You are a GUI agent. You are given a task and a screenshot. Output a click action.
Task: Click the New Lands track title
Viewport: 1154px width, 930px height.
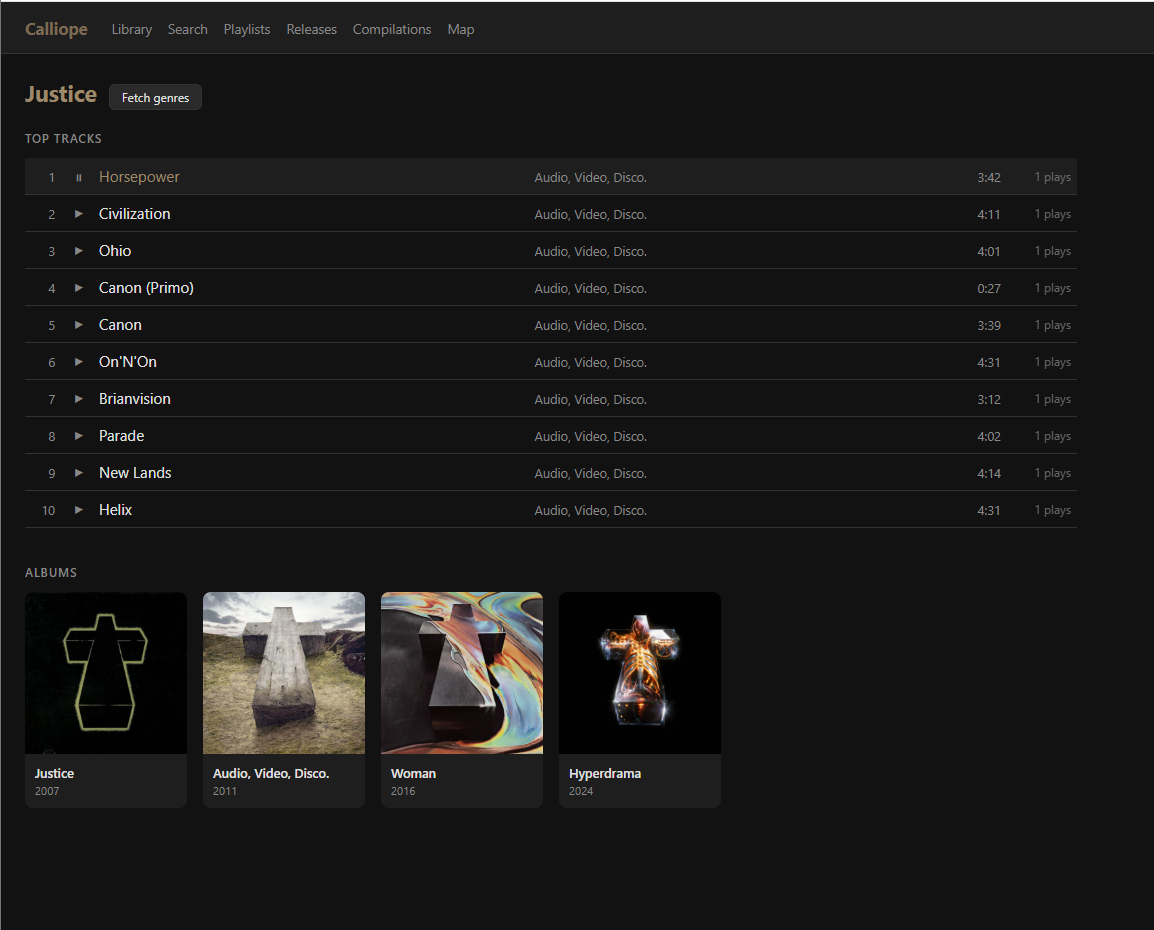coord(135,473)
